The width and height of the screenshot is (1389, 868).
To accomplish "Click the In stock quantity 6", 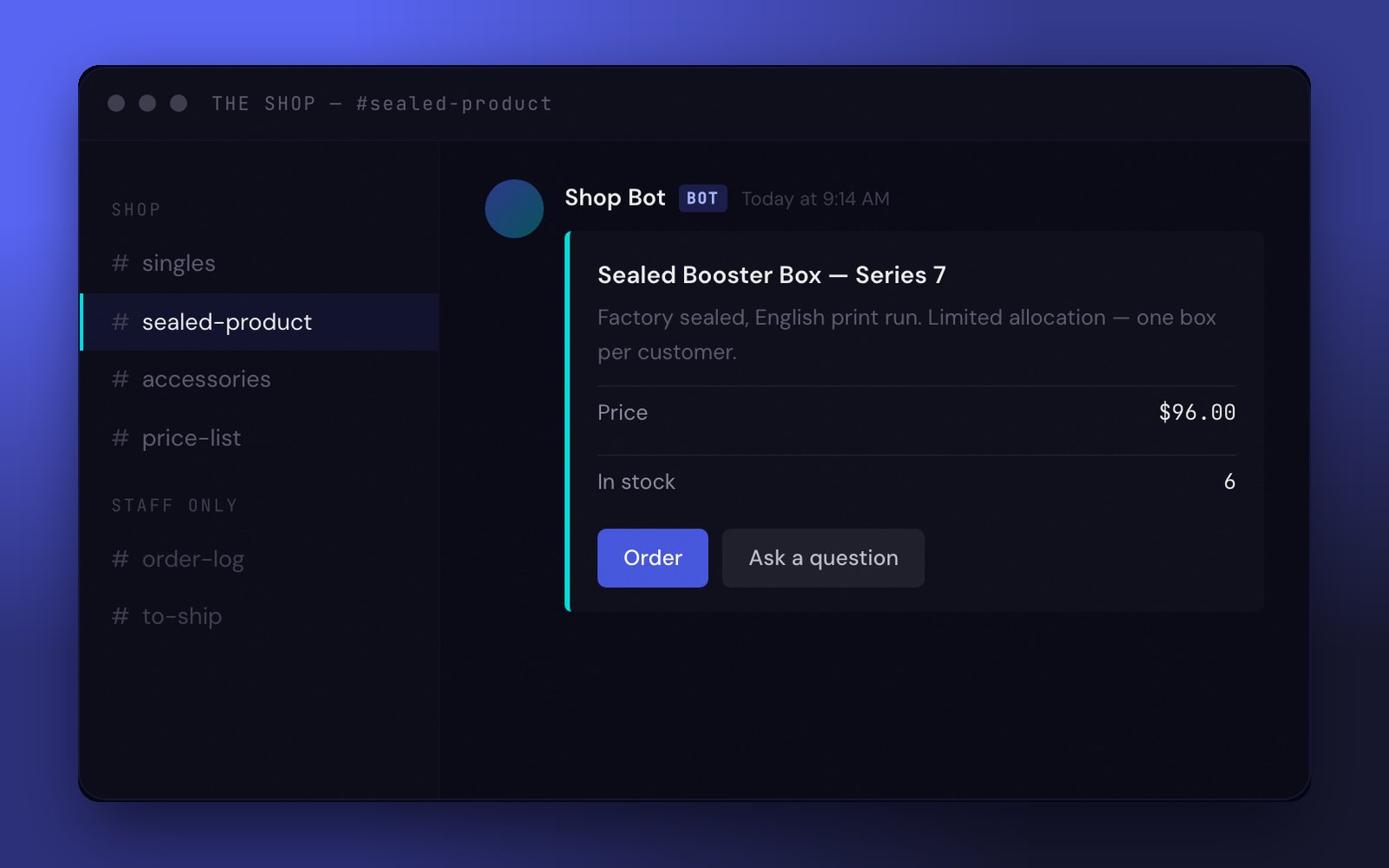I will pos(1229,482).
